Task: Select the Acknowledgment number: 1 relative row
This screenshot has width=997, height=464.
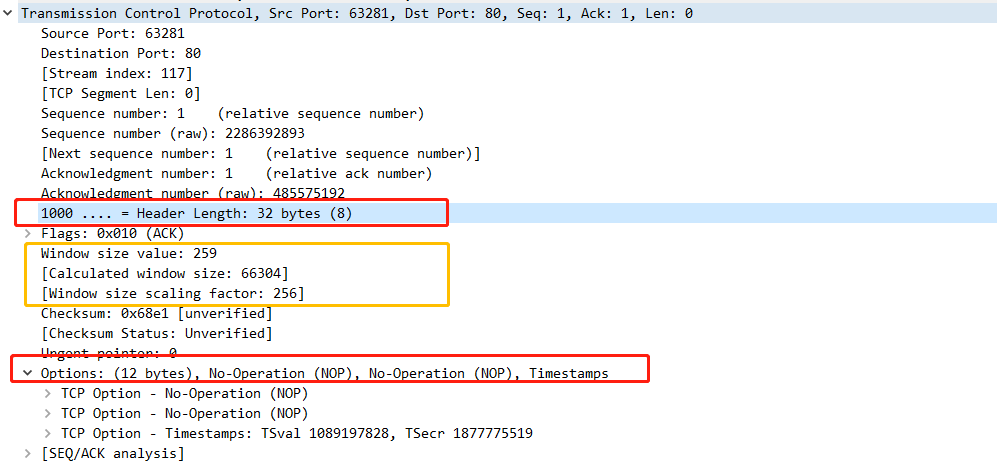Action: point(237,174)
